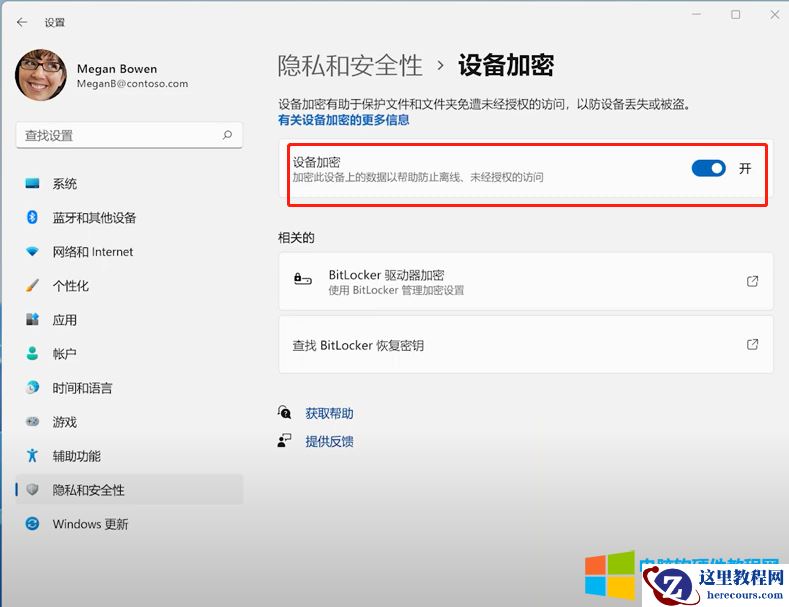Viewport: 789px width, 607px height.
Task: Click external-link icon on BitLocker 驱动器加密 row
Action: coord(752,281)
